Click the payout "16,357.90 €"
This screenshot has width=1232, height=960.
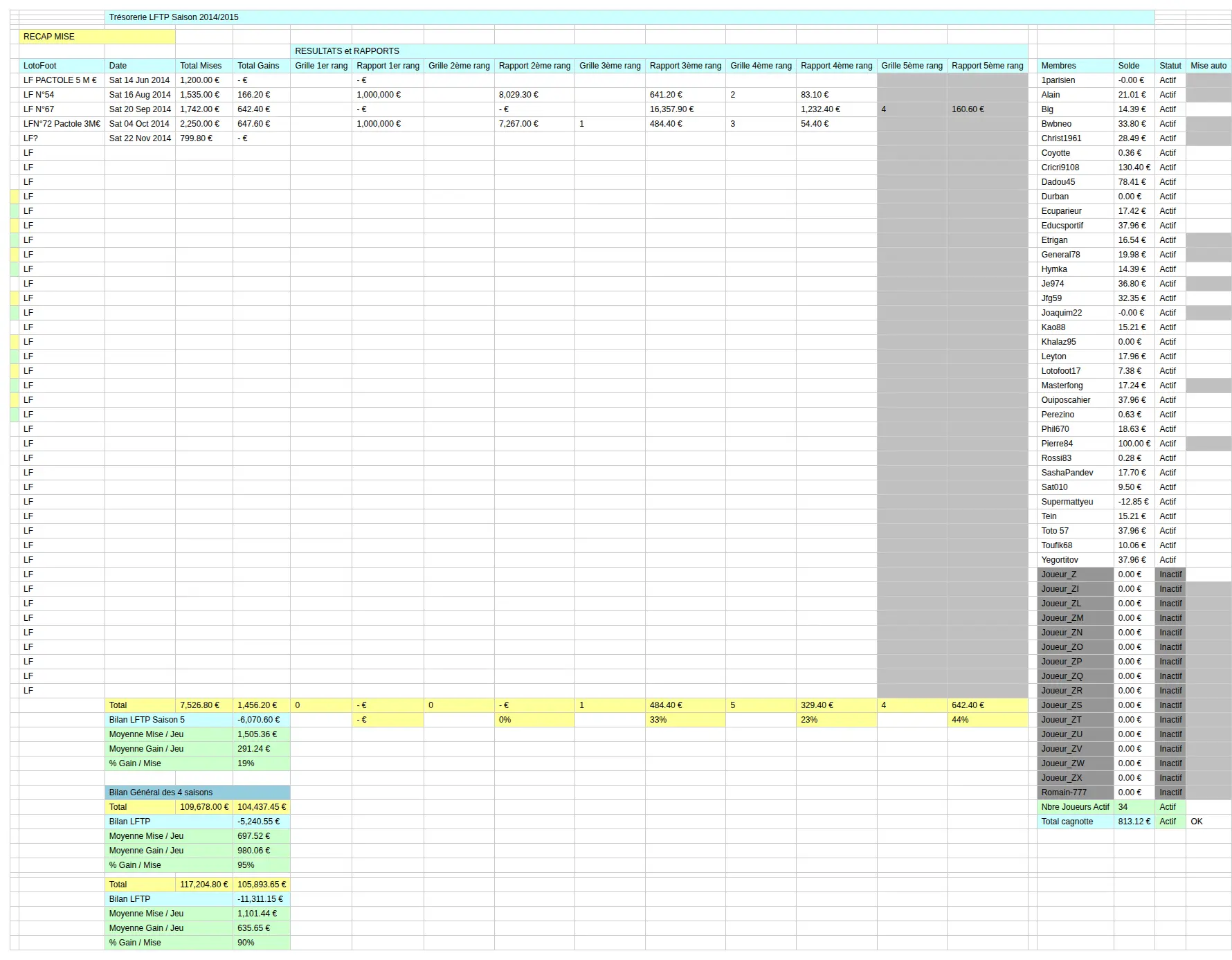pos(685,109)
